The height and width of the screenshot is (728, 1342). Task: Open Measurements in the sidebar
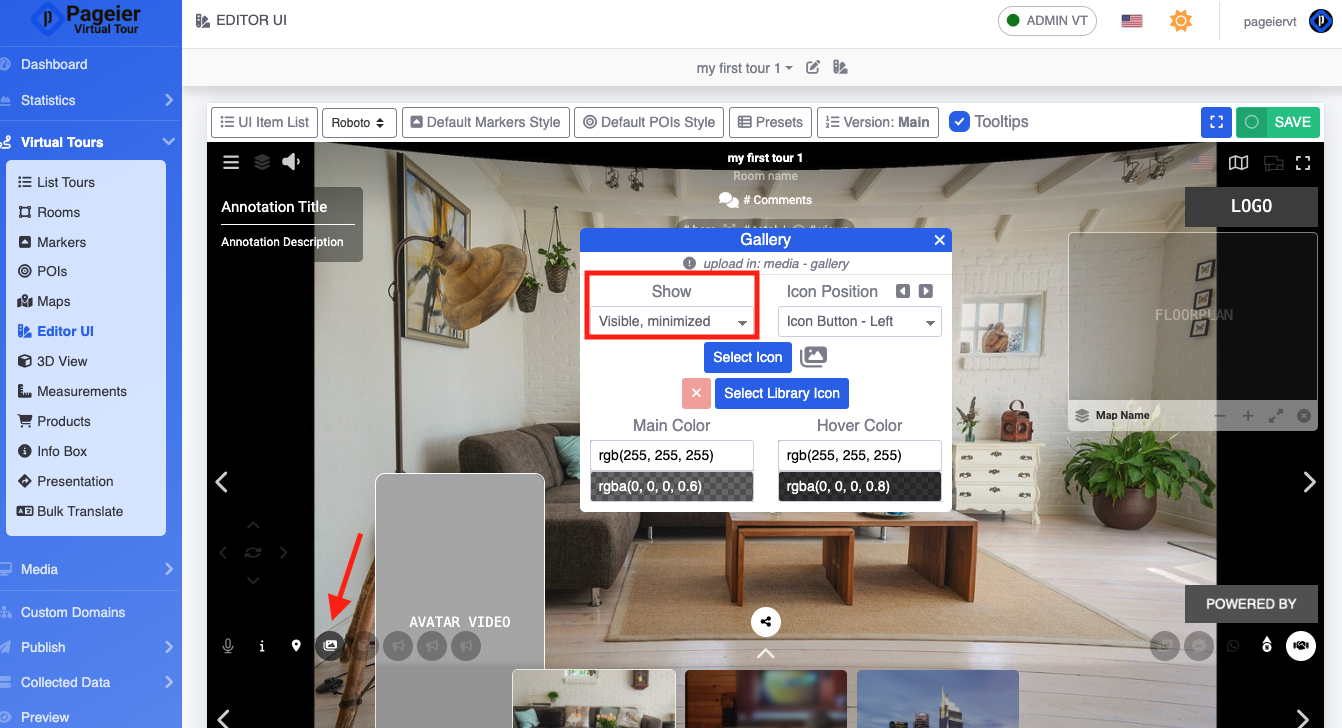(82, 391)
